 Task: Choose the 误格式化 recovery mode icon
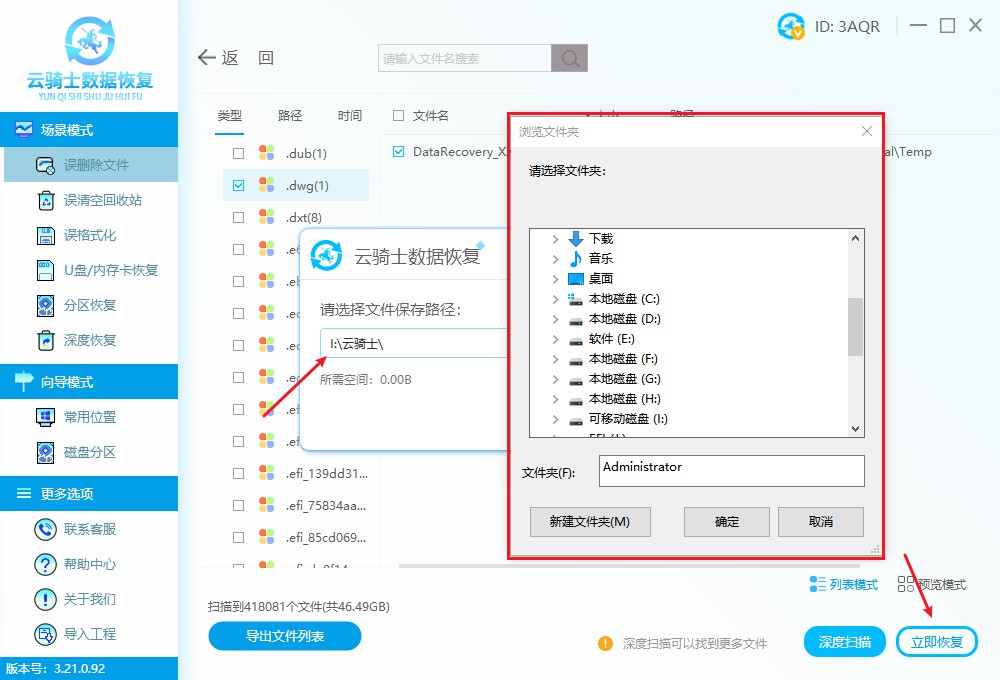[x=45, y=235]
